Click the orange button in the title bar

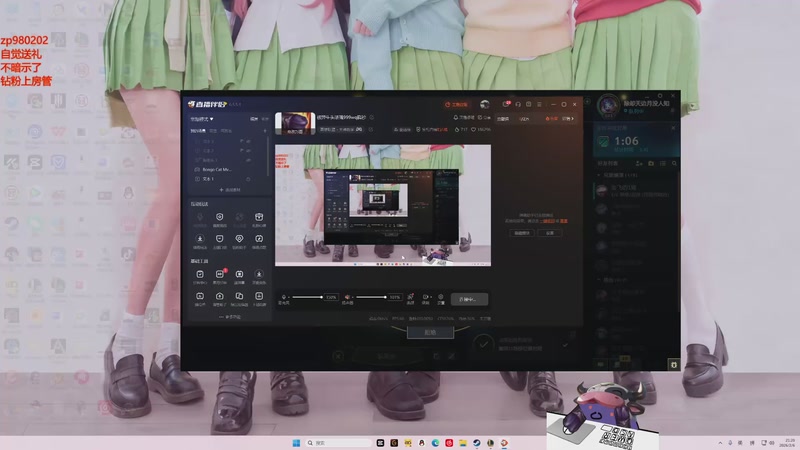point(456,105)
